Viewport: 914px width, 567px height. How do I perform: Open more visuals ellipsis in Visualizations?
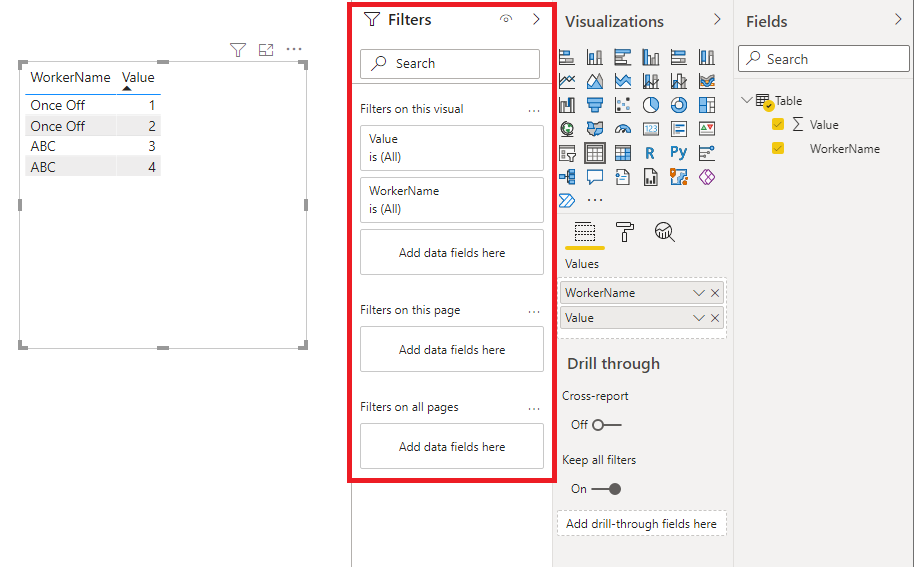click(x=595, y=200)
